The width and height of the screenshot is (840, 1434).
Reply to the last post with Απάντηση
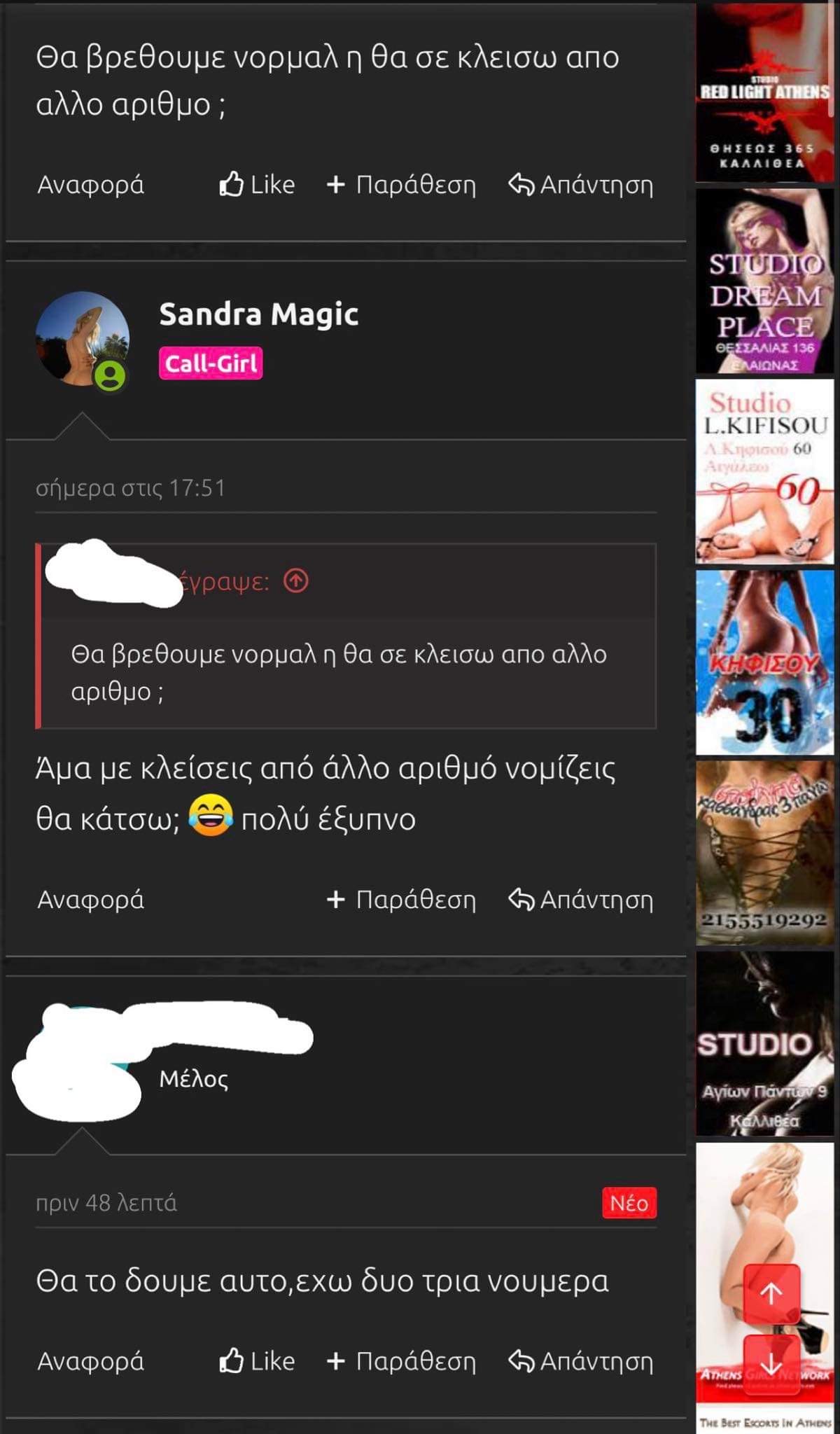[581, 1361]
